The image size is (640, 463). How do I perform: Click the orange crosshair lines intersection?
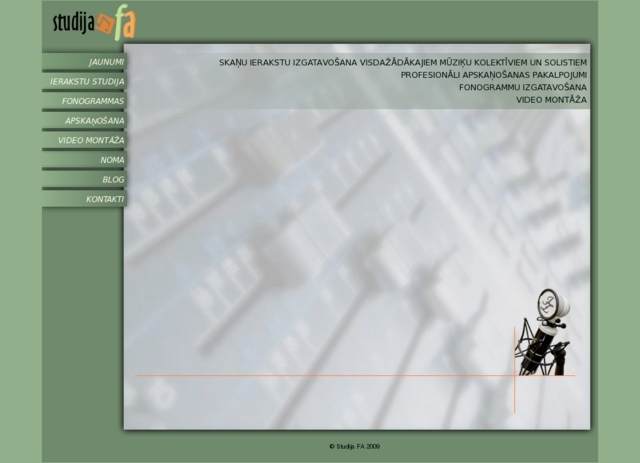515,376
